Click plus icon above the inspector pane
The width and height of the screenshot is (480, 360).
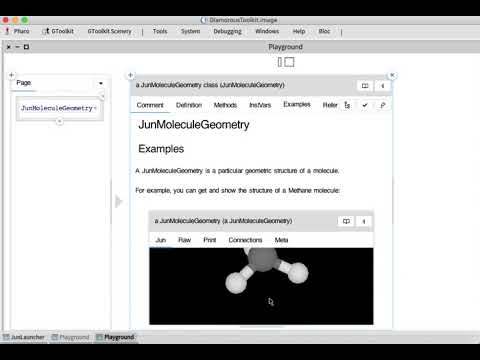(130, 75)
